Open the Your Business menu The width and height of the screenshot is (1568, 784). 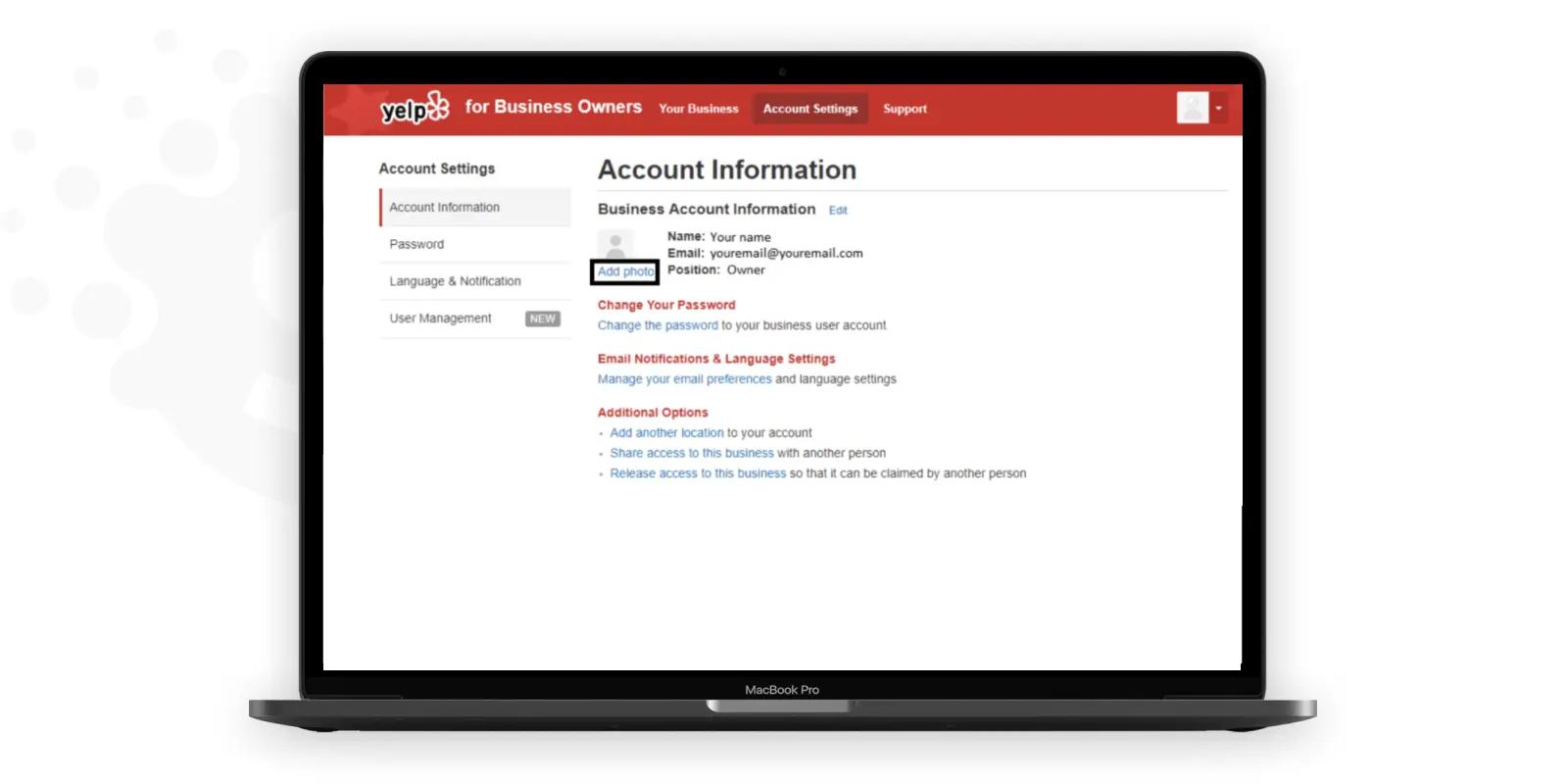point(699,109)
